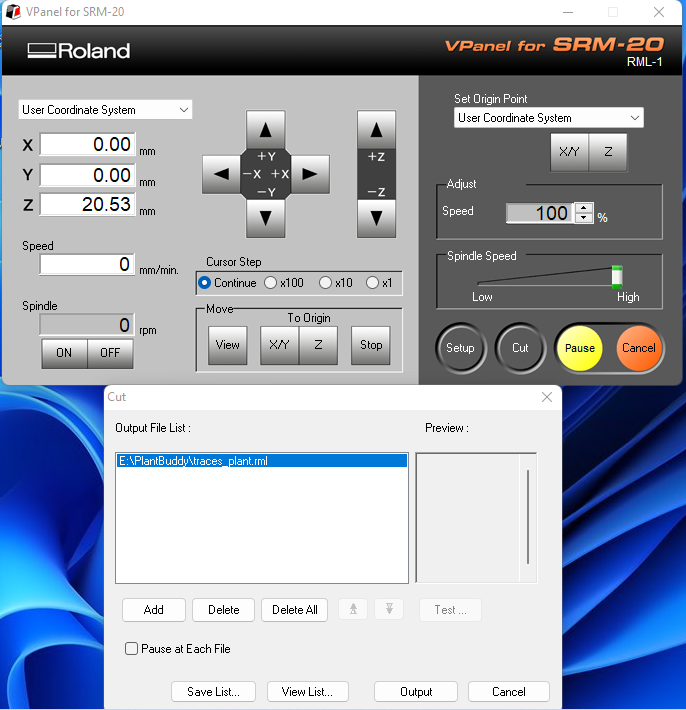Lower spindle with -Z arrow

(x=376, y=218)
